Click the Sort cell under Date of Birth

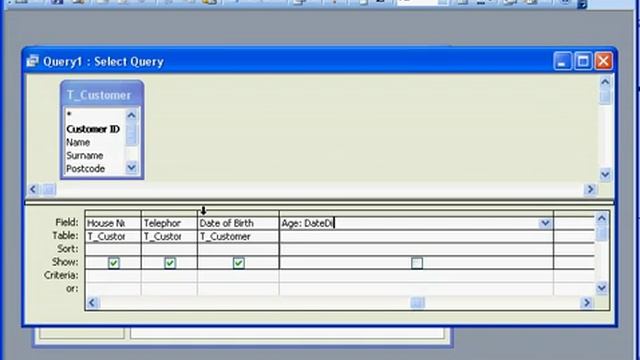238,249
